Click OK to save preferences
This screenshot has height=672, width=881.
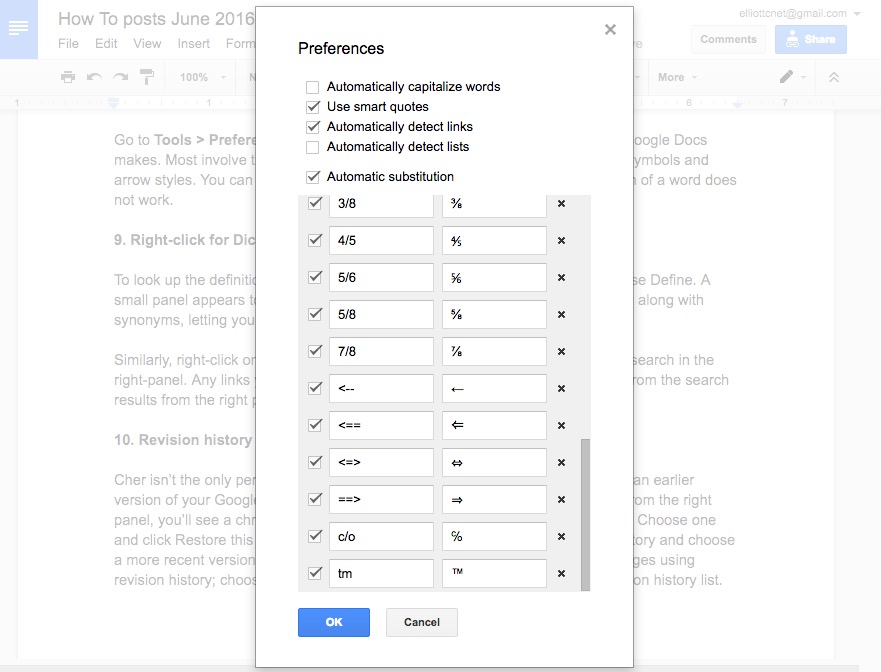pyautogui.click(x=334, y=622)
